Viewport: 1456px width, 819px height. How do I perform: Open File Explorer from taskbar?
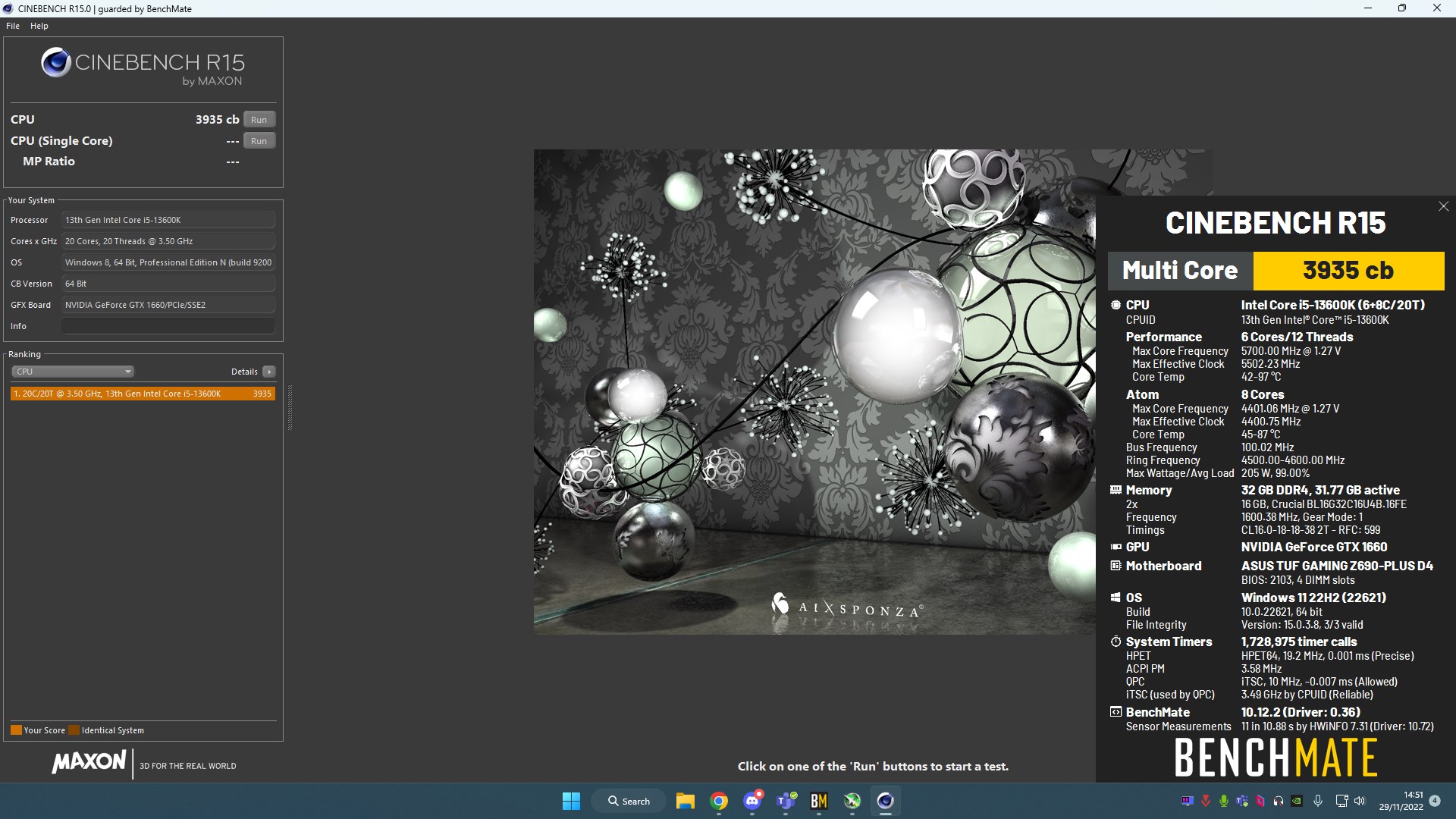686,801
